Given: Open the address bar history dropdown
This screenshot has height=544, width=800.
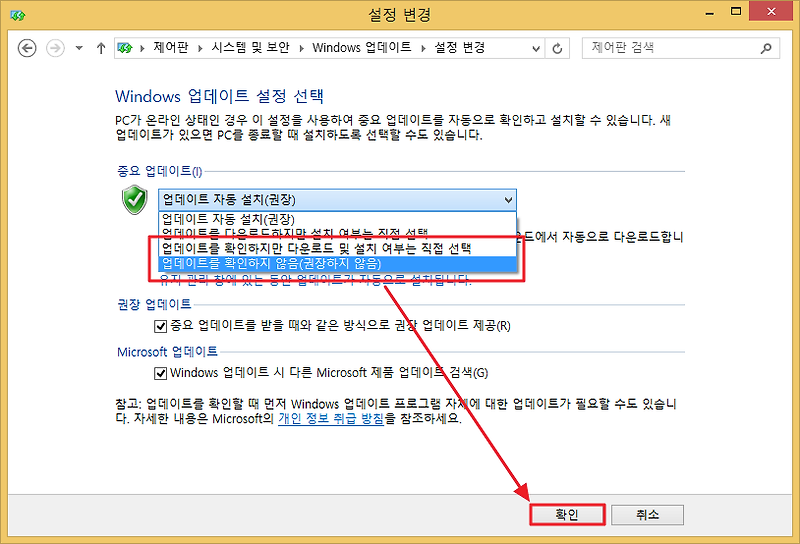Looking at the screenshot, I should [536, 48].
